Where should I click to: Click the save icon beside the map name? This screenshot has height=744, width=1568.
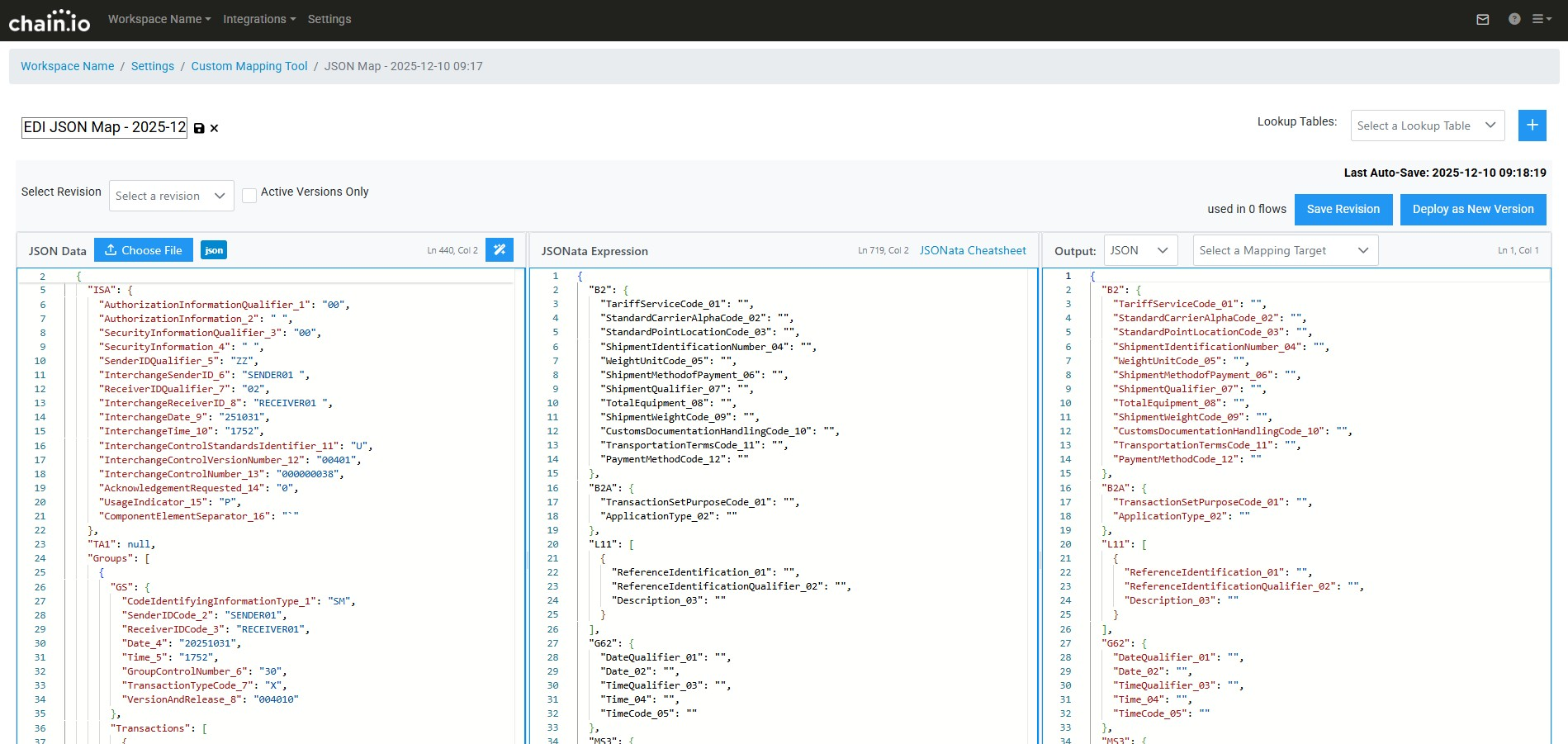tap(199, 128)
